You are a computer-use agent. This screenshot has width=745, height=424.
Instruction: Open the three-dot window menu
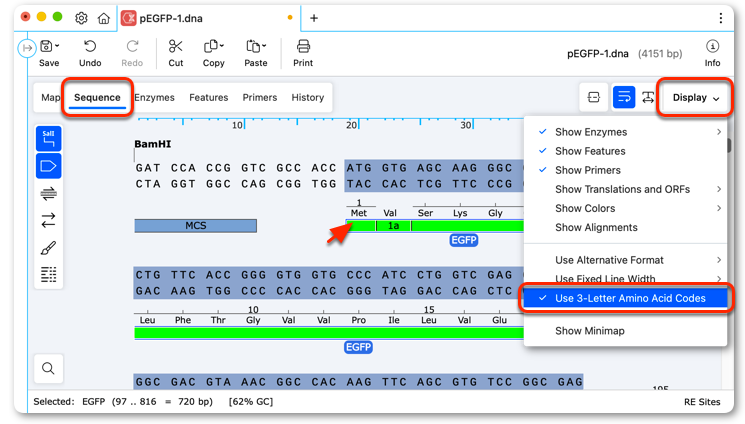click(720, 18)
